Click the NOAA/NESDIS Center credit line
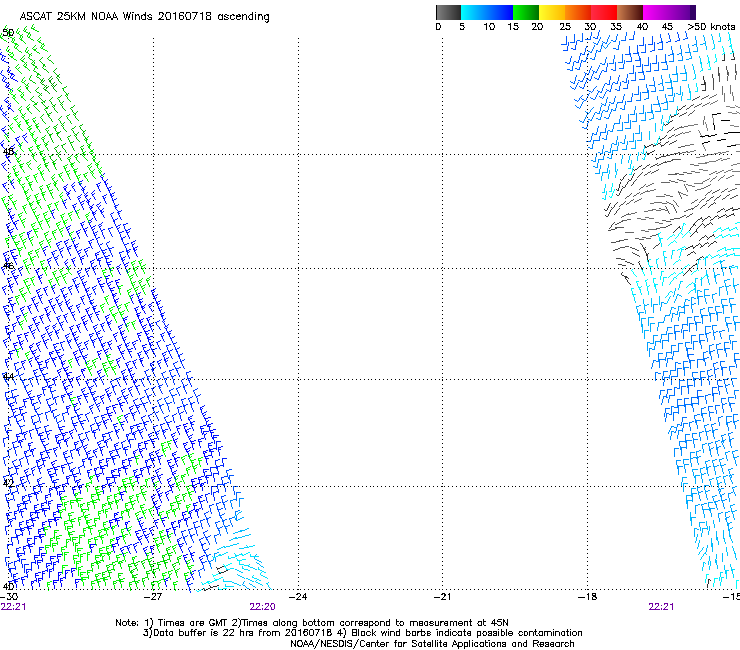Image resolution: width=740 pixels, height=650 pixels. coord(432,644)
